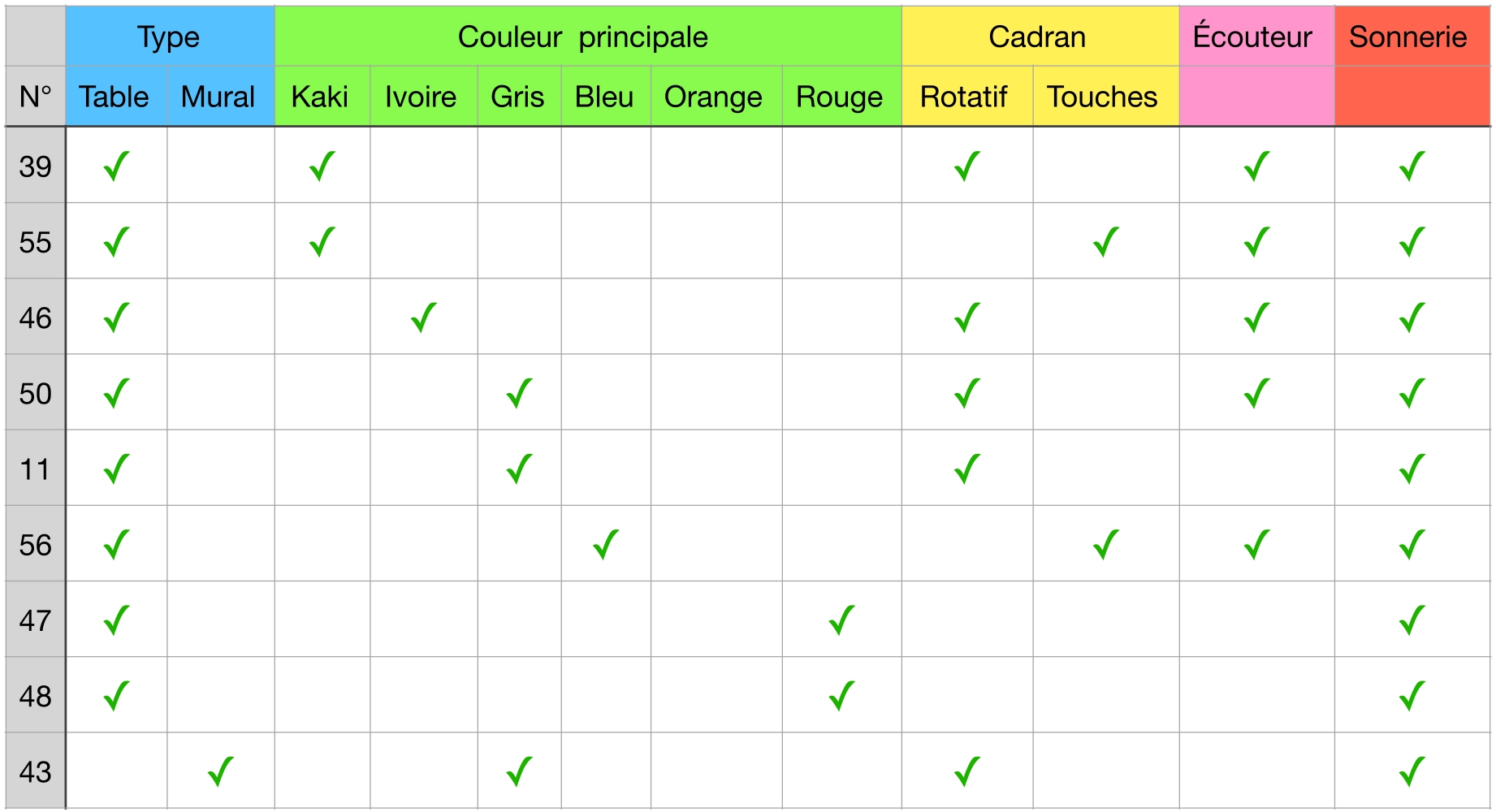This screenshot has height=812, width=1496.
Task: Click the Bleu checkmark in row 56
Action: point(606,545)
